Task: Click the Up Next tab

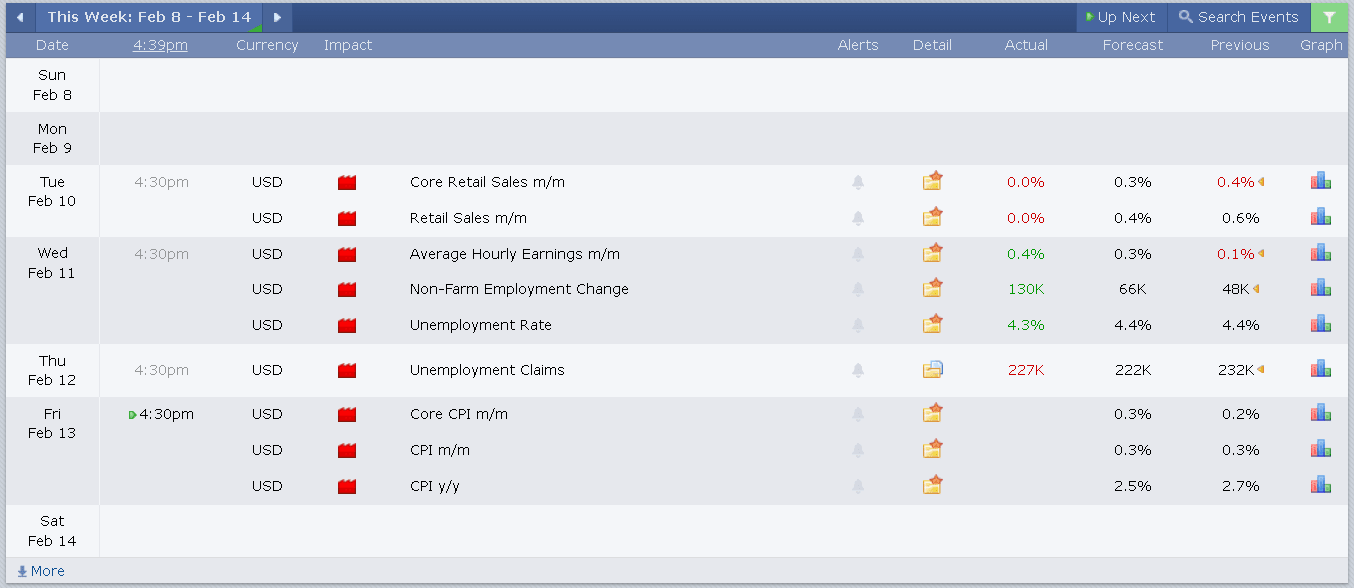Action: (1120, 17)
